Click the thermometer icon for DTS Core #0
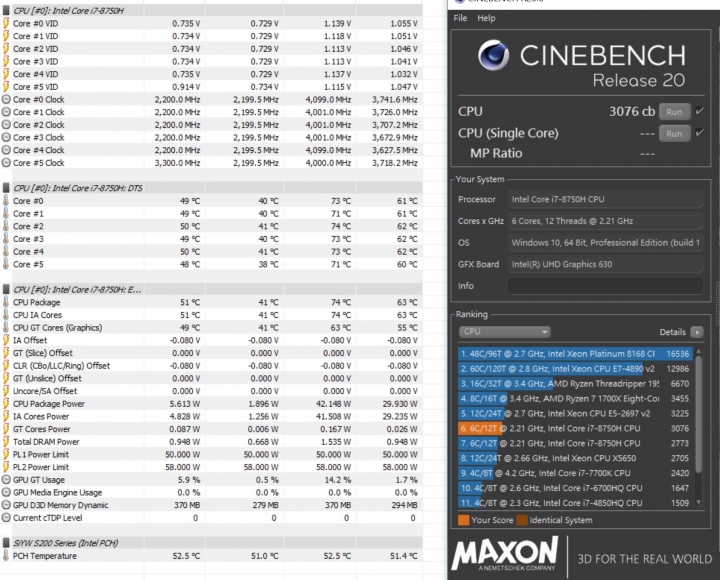Viewport: 720px width, 580px height. [6, 201]
